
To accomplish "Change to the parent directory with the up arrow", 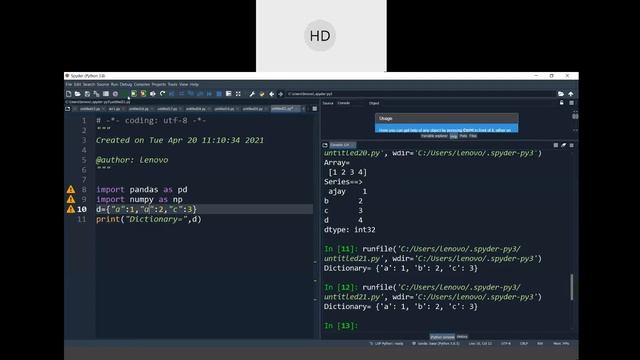I will tap(571, 94).
